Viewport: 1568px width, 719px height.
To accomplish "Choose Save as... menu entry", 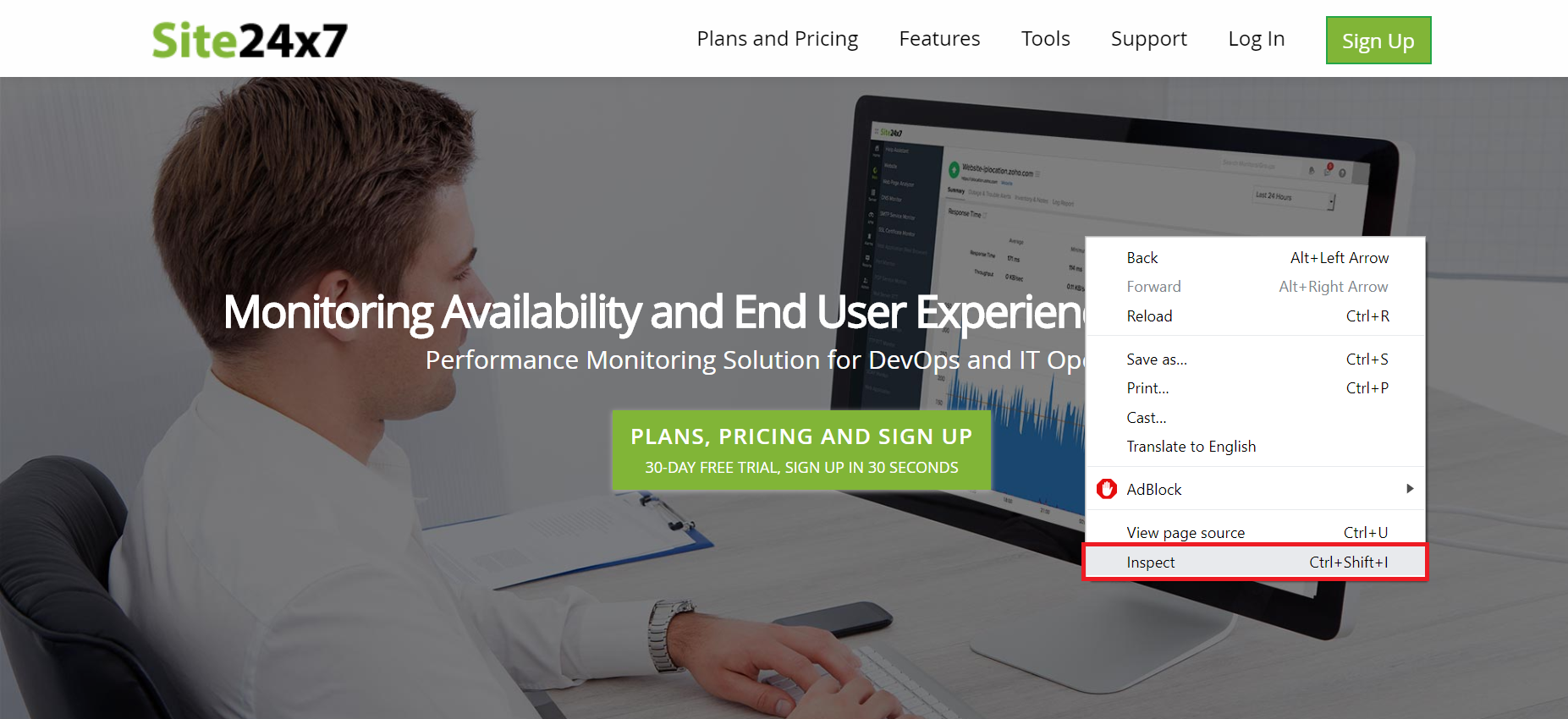I will (x=1256, y=359).
